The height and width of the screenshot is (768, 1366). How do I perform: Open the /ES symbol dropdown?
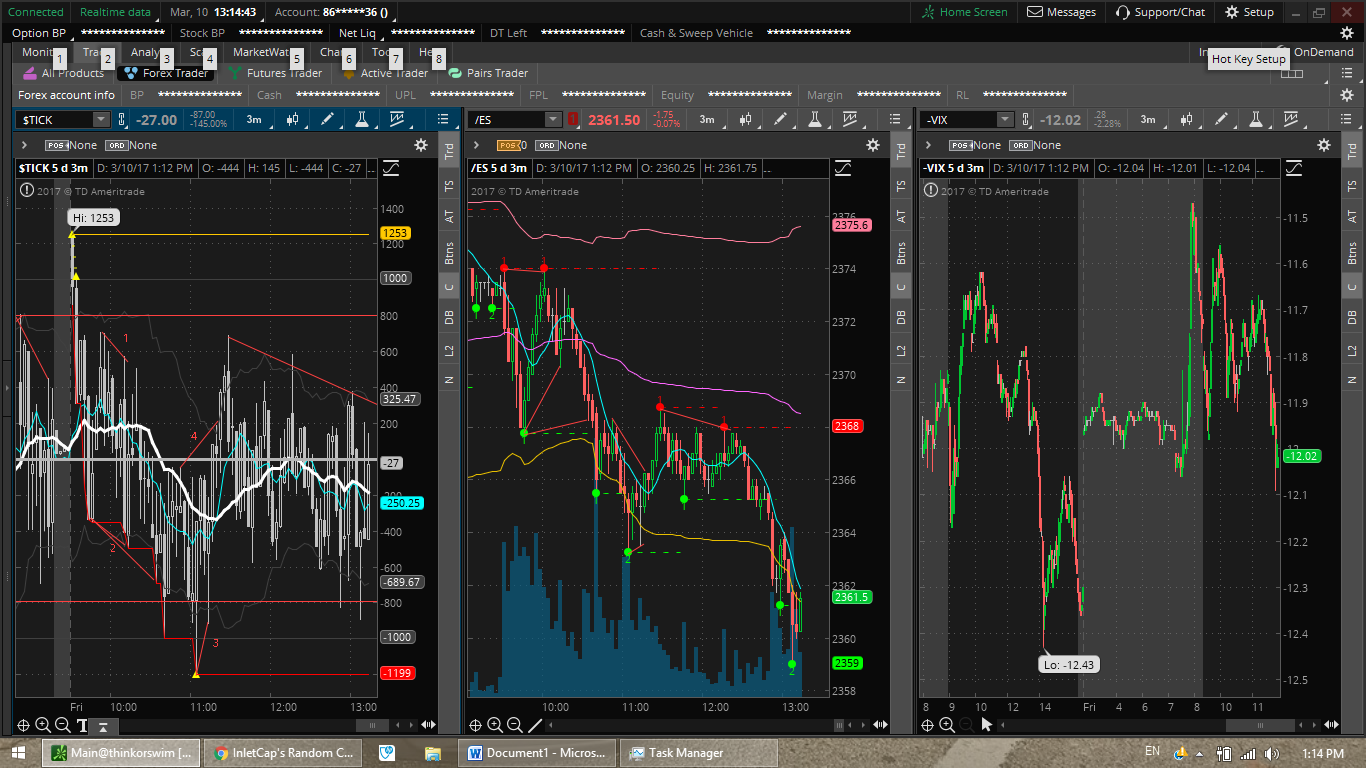coord(553,120)
